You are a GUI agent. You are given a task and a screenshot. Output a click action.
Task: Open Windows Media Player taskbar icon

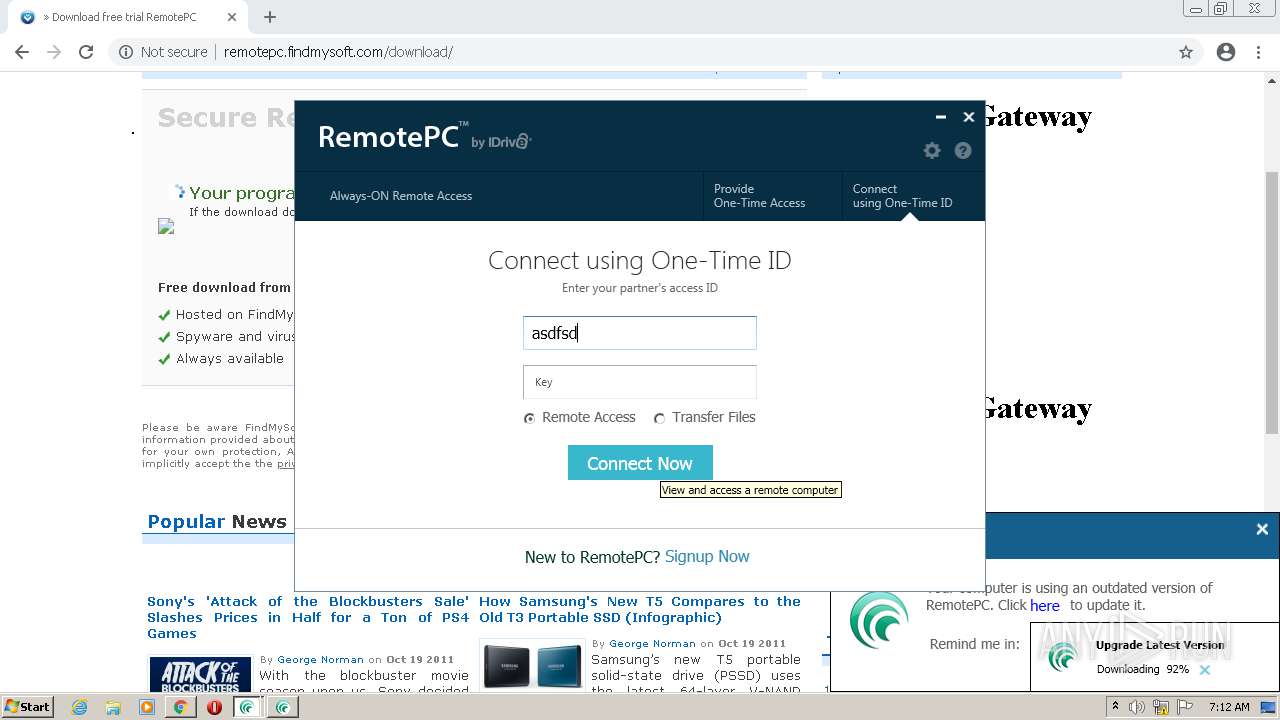[147, 707]
